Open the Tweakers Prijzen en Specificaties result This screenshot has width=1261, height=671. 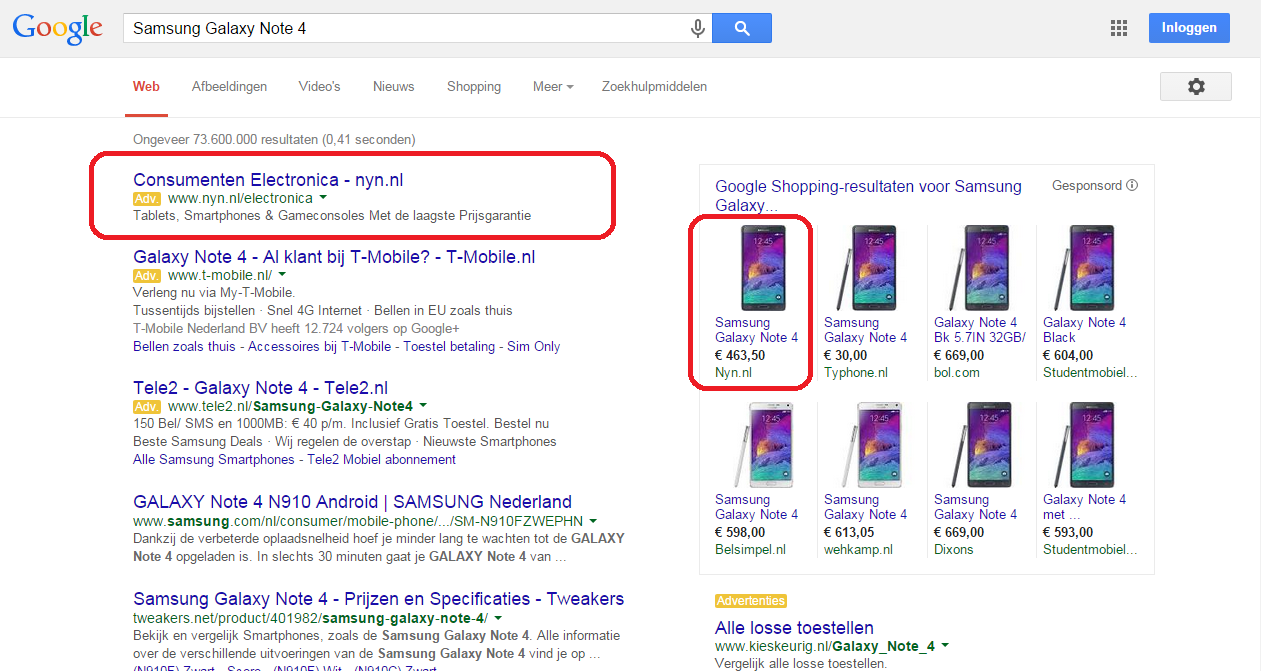378,599
